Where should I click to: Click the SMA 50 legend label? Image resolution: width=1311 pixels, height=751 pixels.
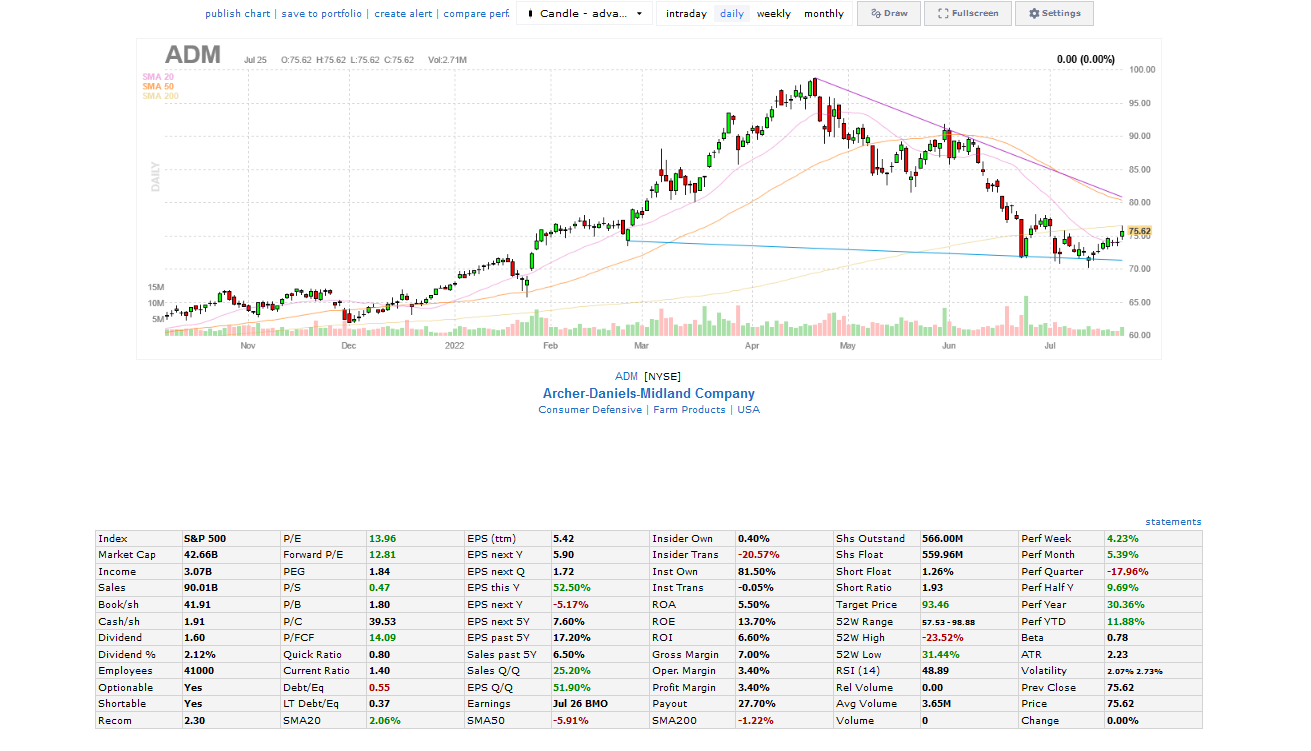pos(158,87)
